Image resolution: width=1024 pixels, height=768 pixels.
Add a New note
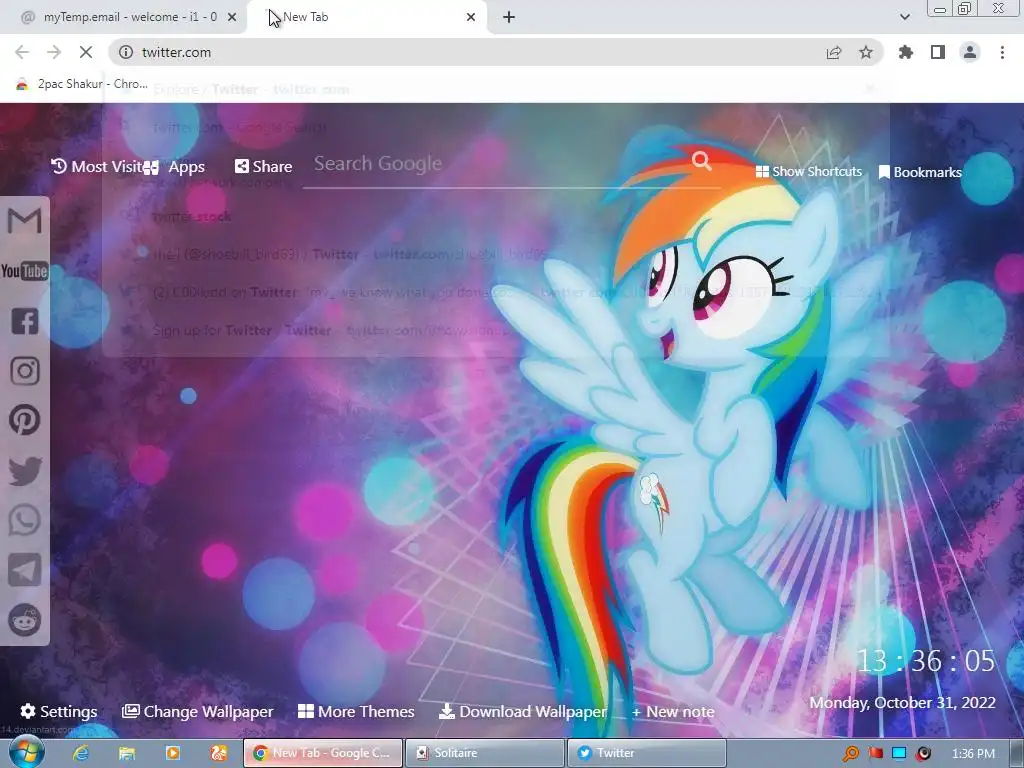point(673,712)
